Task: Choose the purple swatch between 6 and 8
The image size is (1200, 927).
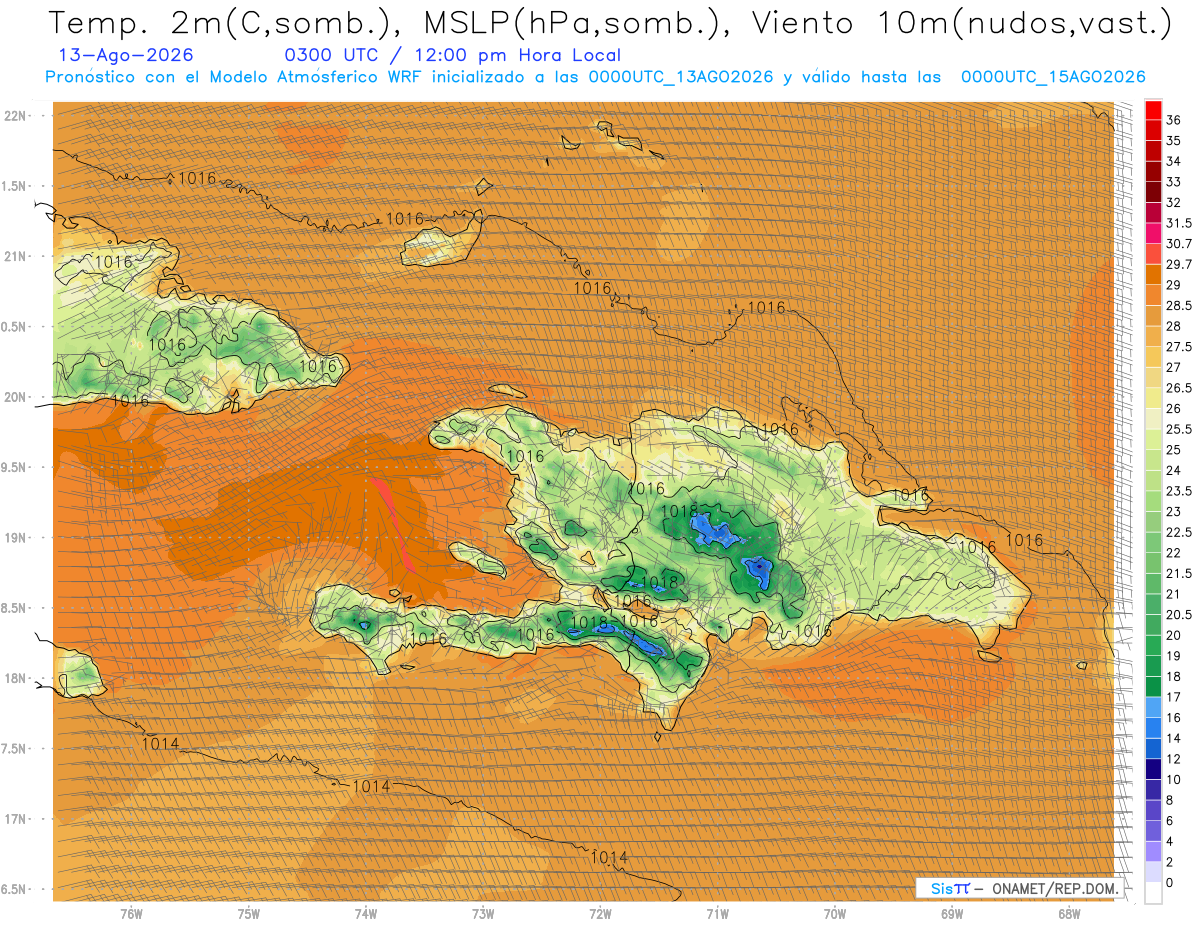Action: click(x=1153, y=810)
